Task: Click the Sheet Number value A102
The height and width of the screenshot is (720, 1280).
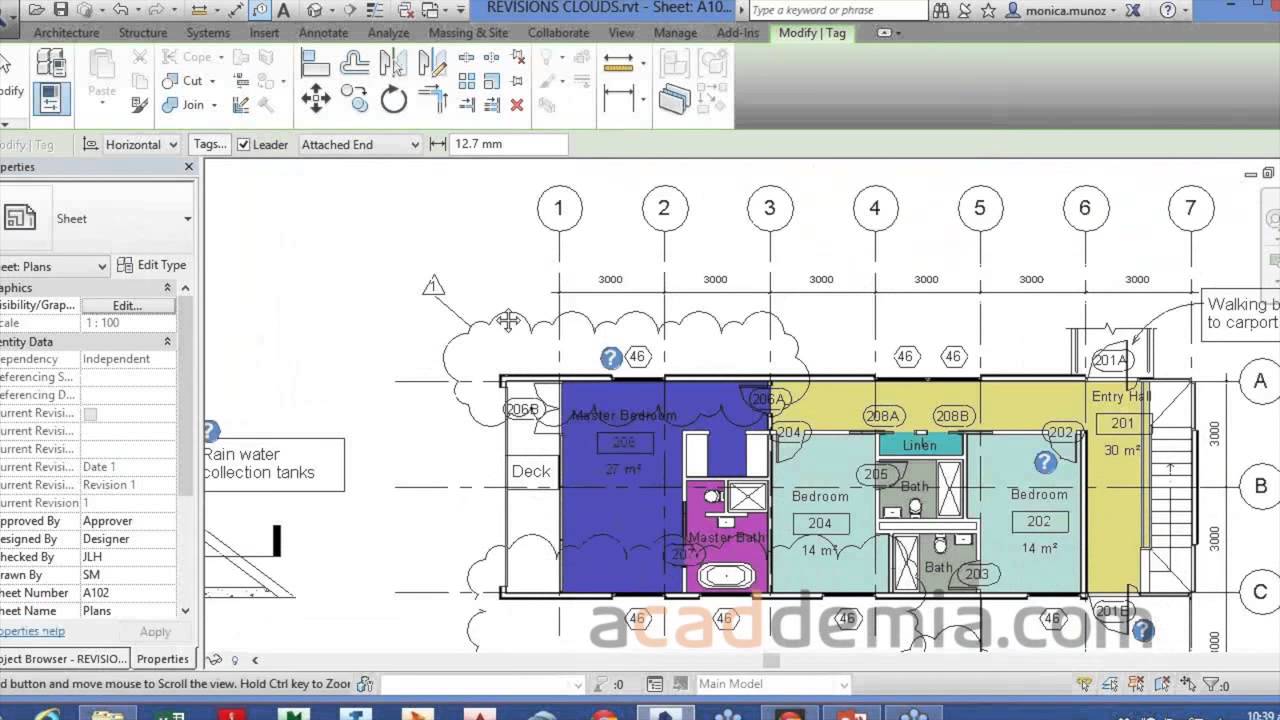Action: (x=128, y=593)
